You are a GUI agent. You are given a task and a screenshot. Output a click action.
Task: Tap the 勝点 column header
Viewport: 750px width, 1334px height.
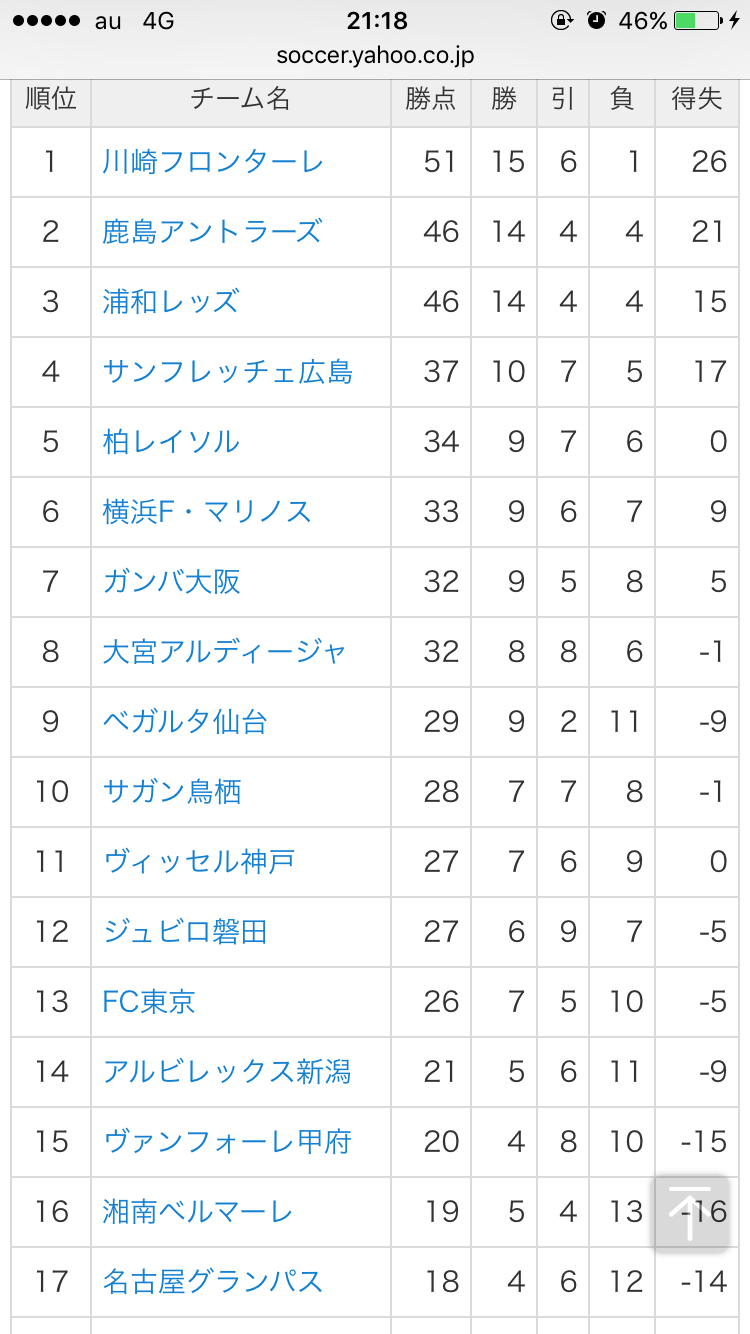(x=431, y=99)
